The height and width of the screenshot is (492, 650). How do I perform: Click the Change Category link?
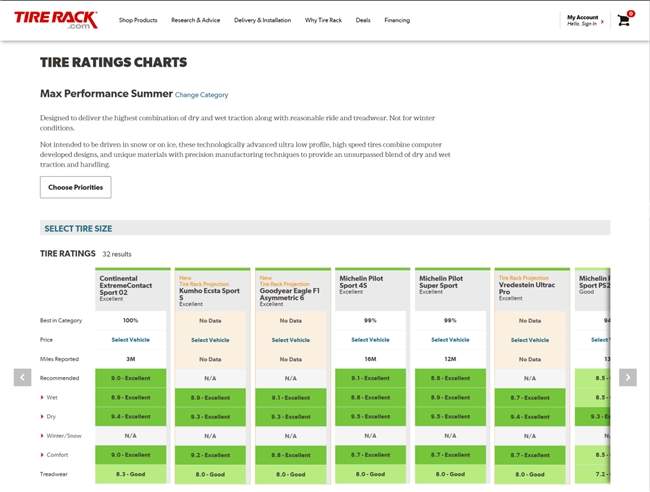201,95
